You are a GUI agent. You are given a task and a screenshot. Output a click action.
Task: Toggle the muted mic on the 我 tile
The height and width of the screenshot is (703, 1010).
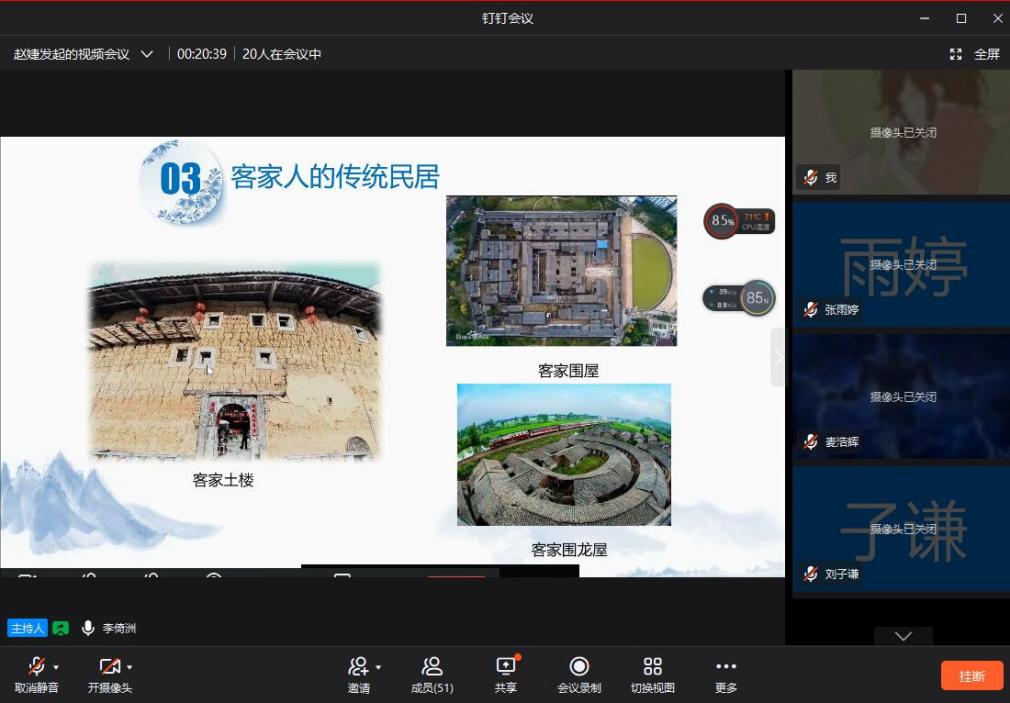point(810,178)
